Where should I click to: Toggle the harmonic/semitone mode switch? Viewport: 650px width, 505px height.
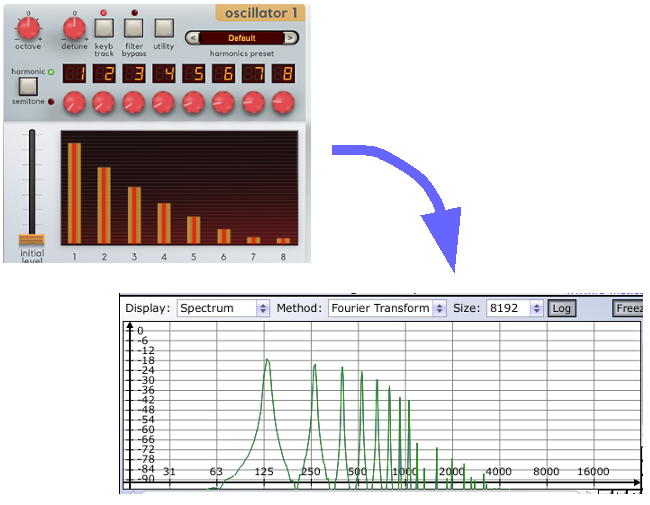[x=28, y=86]
